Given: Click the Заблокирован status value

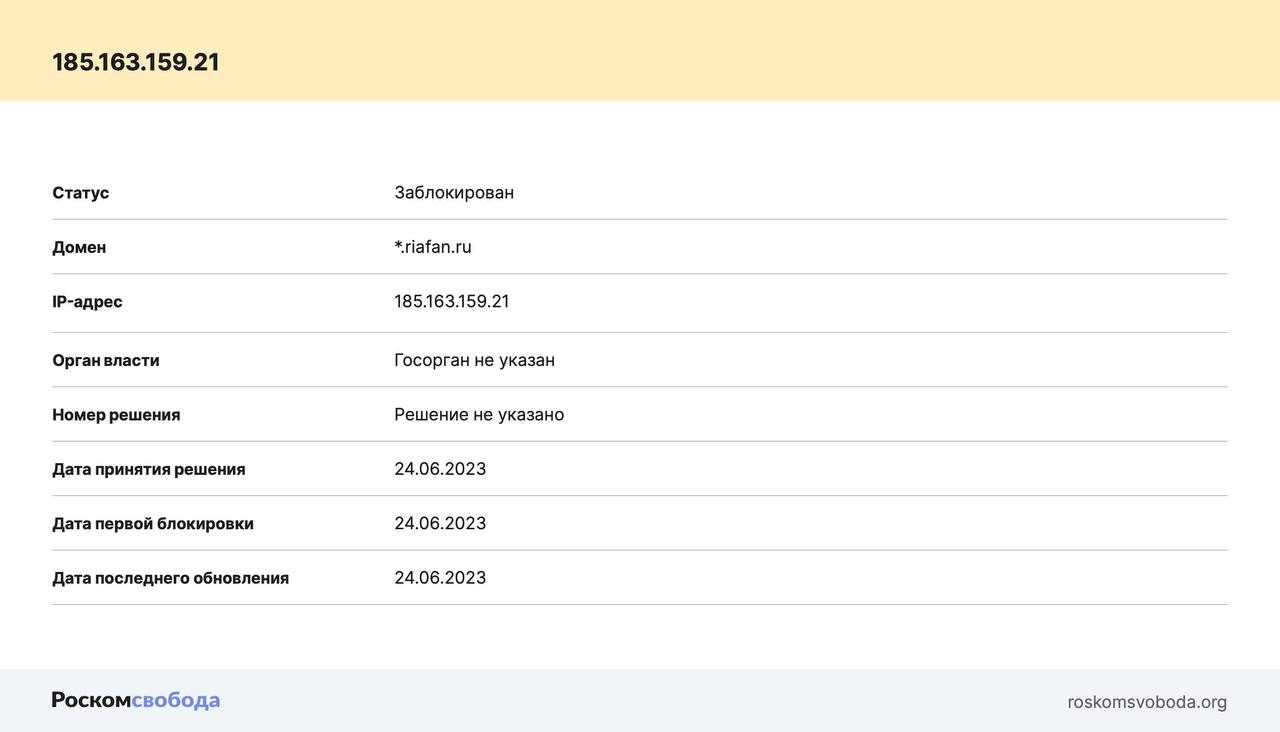Looking at the screenshot, I should (x=454, y=192).
